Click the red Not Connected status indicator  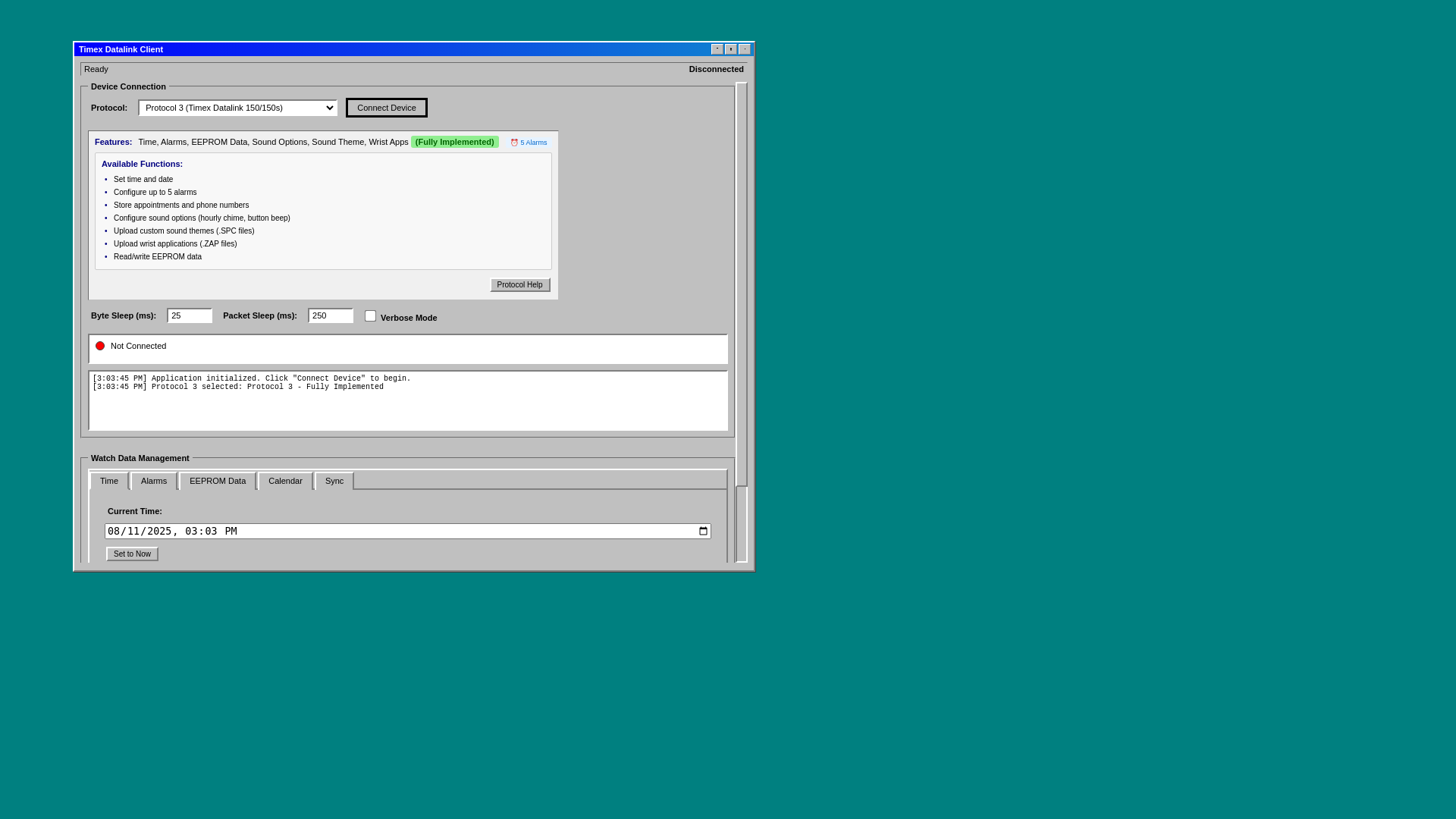[x=100, y=346]
